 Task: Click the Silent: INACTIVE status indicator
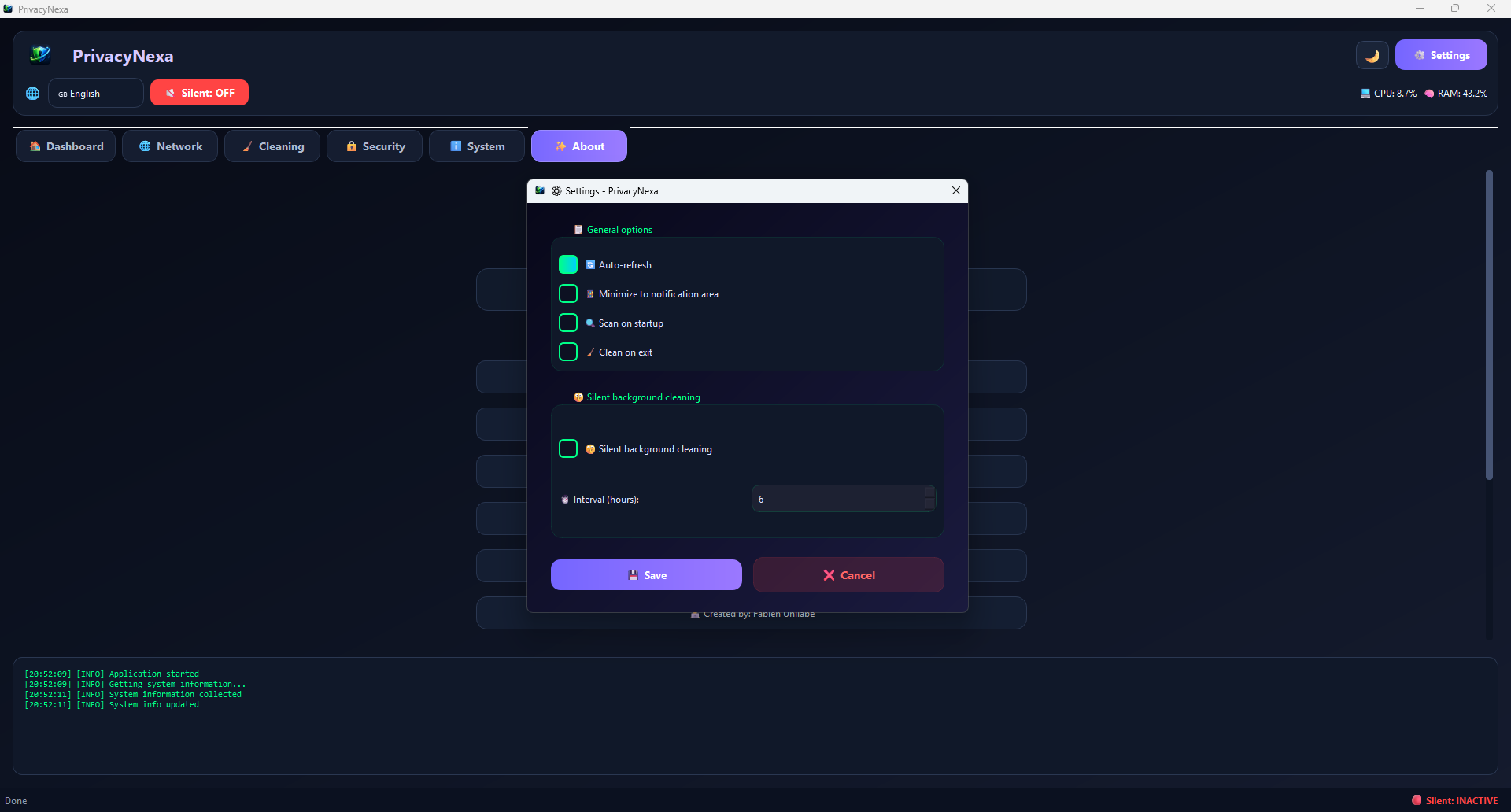point(1455,801)
